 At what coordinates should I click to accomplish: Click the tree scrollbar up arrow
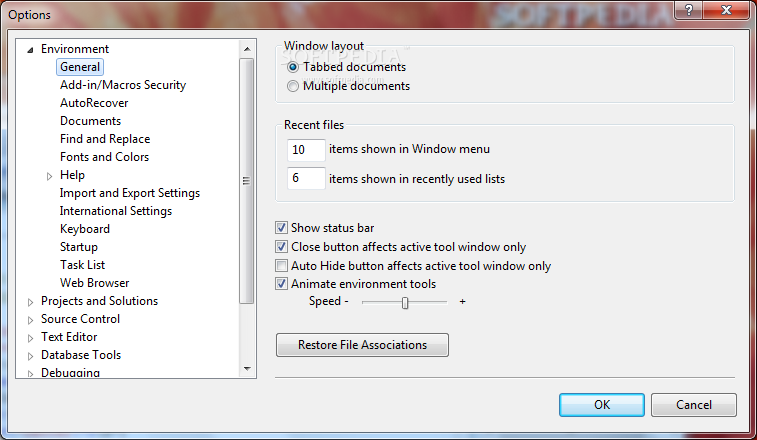247,49
